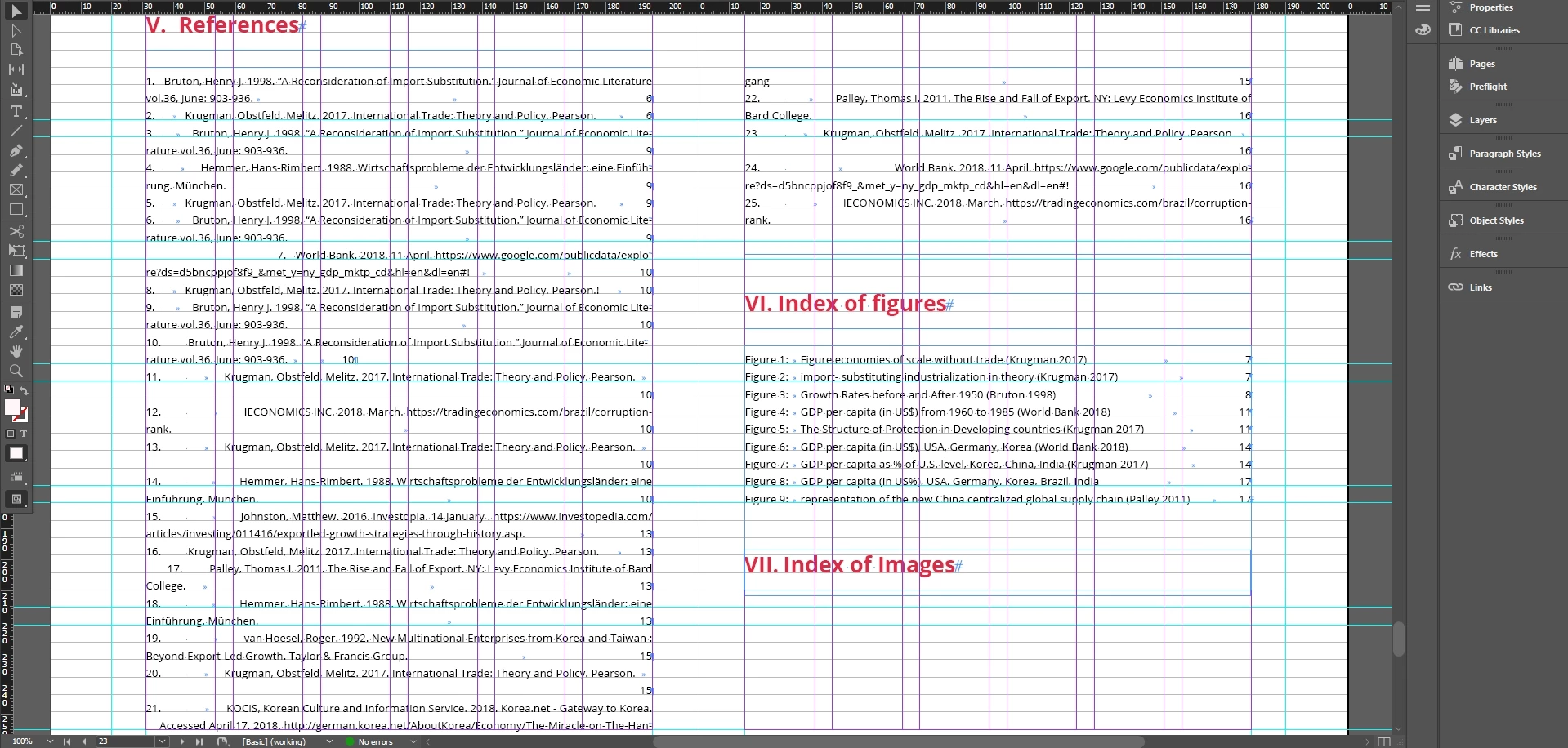
Task: Toggle the screen mode button
Action: pyautogui.click(x=16, y=499)
